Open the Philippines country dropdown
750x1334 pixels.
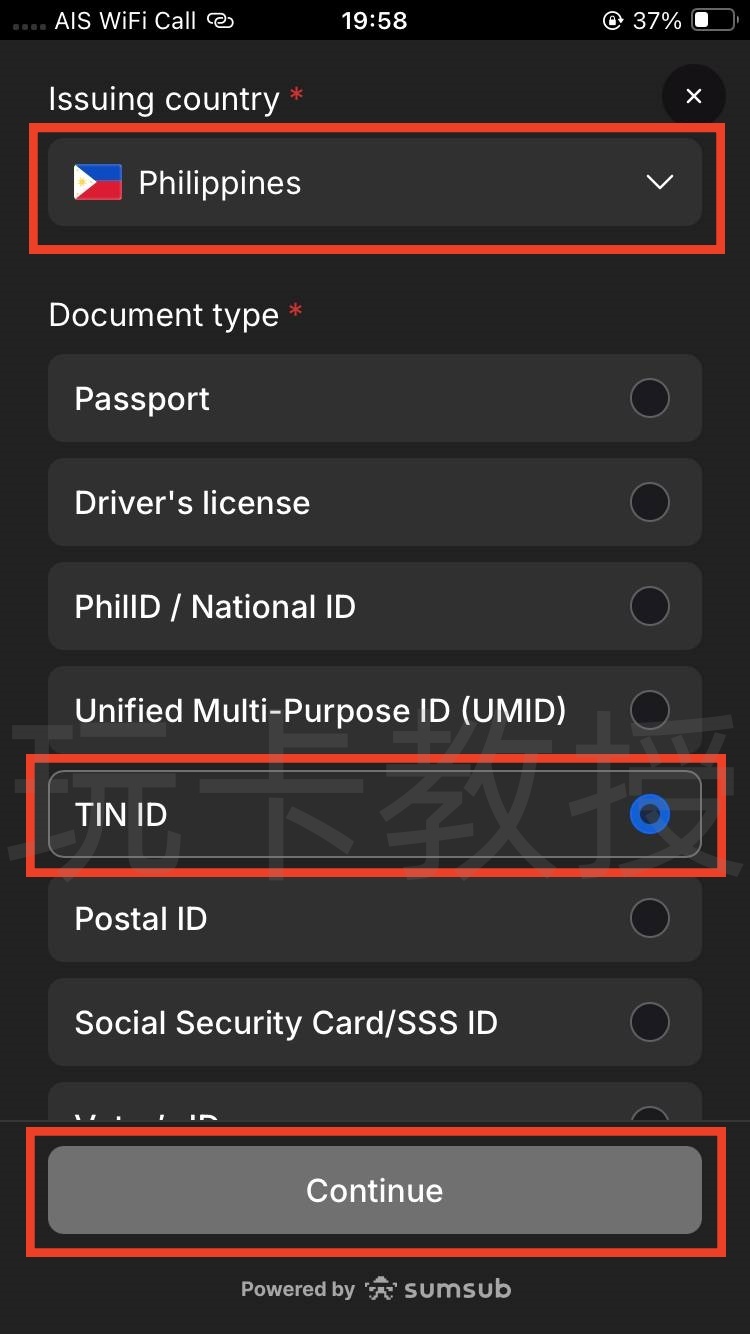[374, 183]
